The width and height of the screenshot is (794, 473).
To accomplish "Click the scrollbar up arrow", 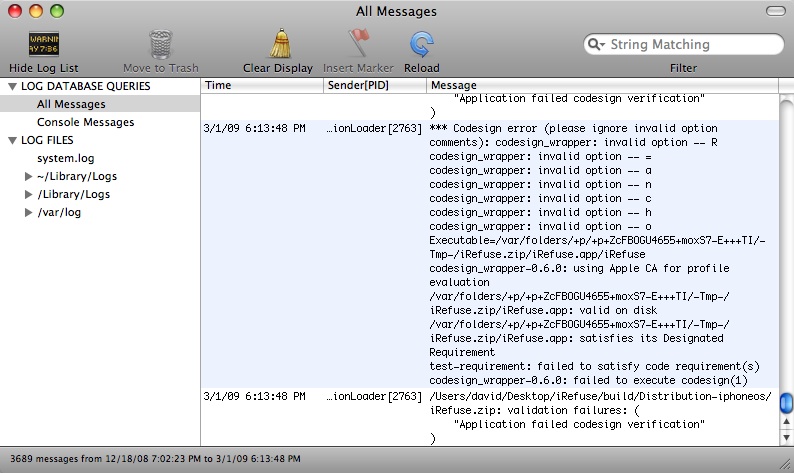I will click(786, 421).
